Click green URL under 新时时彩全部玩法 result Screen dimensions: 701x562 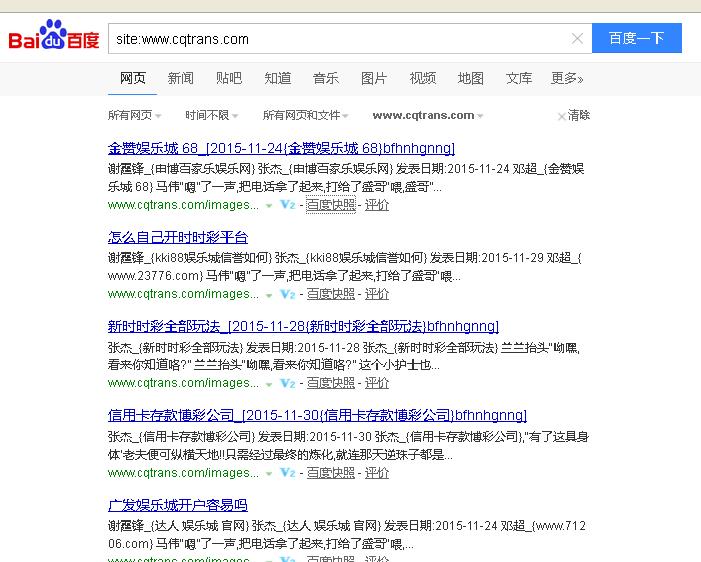183,383
